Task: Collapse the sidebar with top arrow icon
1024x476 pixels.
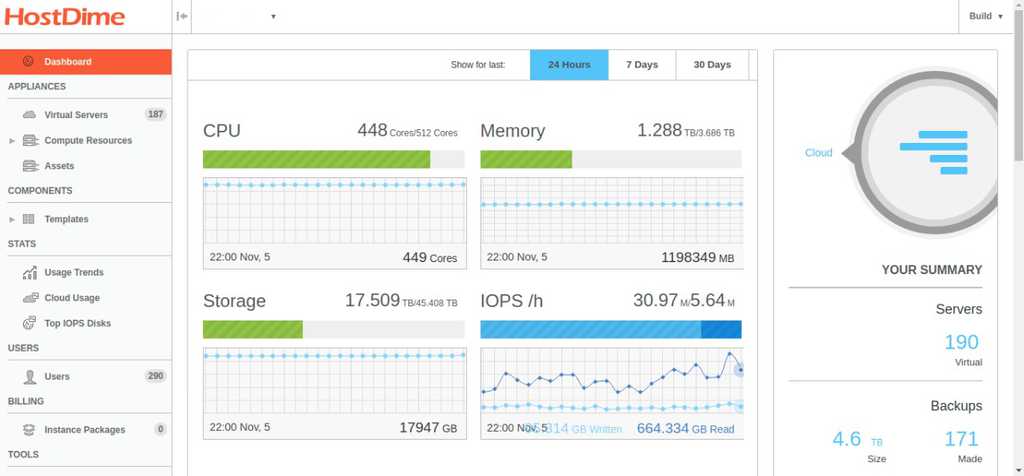Action: tap(181, 16)
